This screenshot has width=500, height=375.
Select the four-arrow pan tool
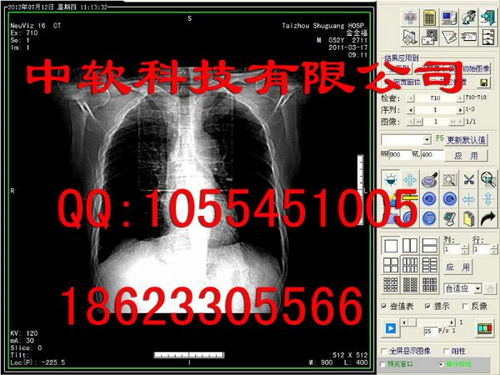[x=410, y=180]
